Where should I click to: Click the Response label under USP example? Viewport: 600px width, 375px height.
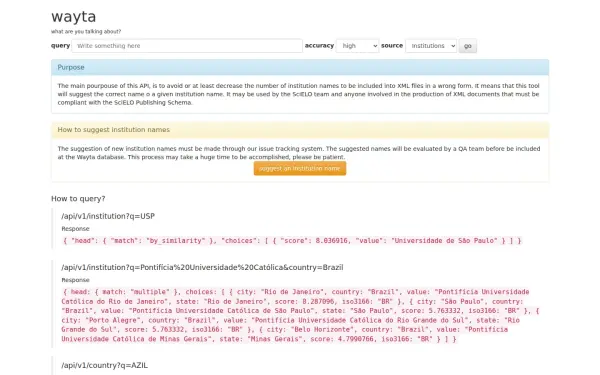click(x=75, y=229)
